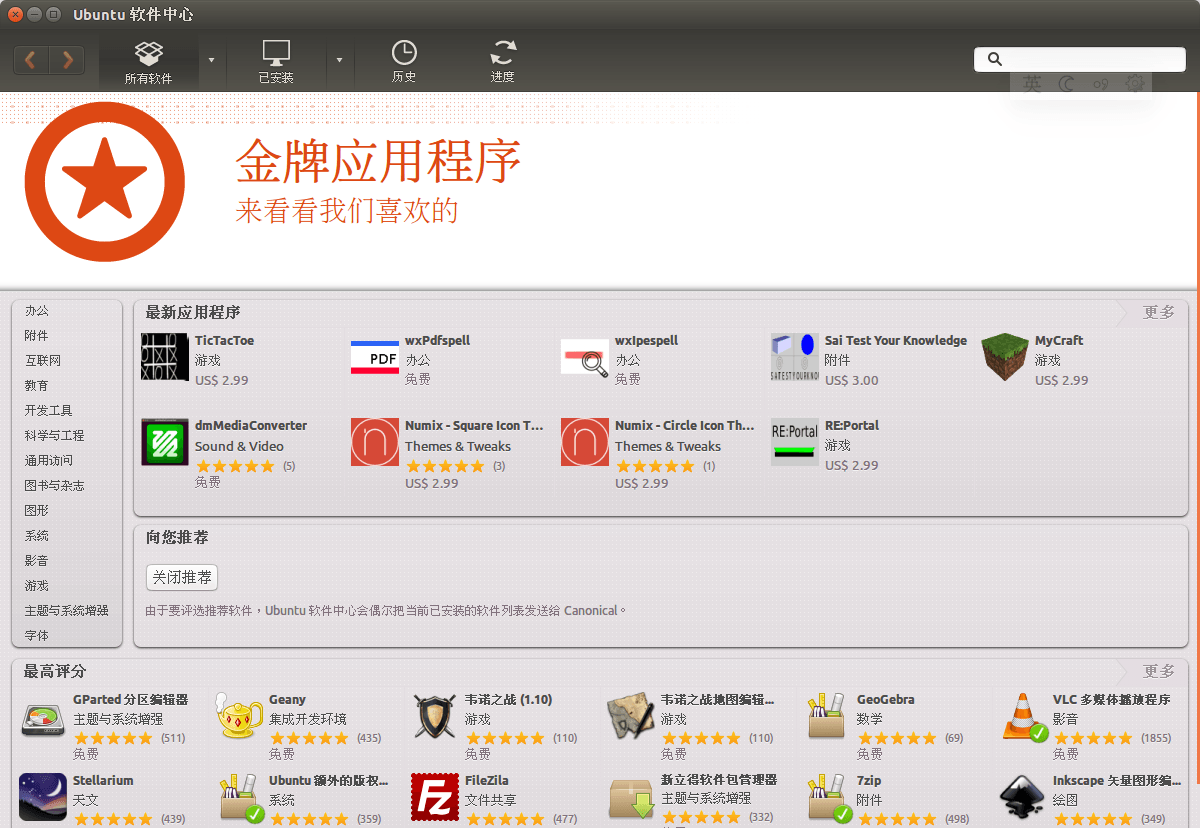Image resolution: width=1200 pixels, height=828 pixels.
Task: Click the forward navigation arrow
Action: point(67,60)
